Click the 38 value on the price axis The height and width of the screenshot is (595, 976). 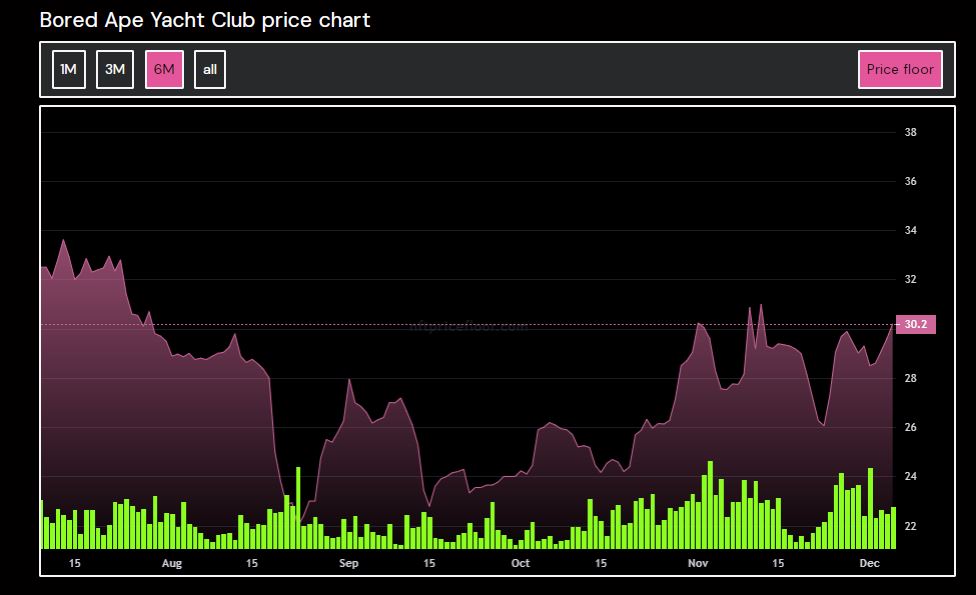click(911, 132)
